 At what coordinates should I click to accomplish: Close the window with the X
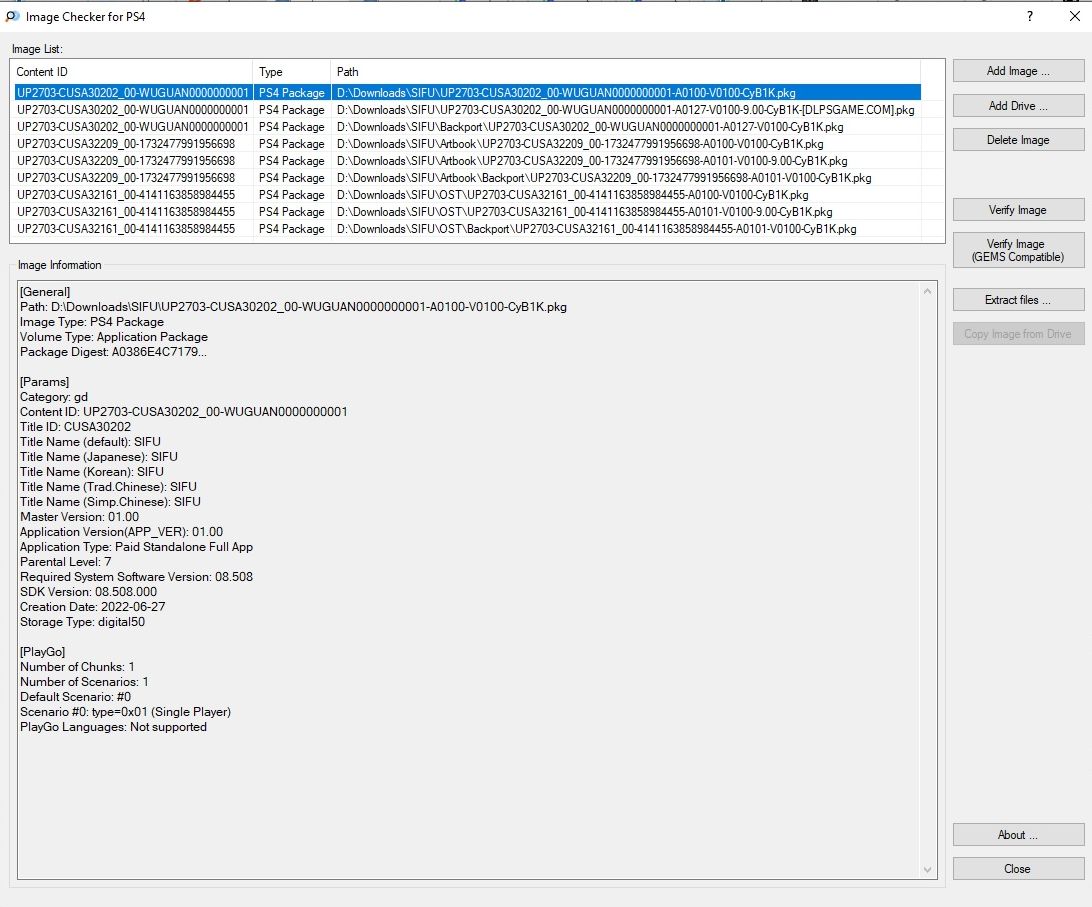tap(1075, 16)
